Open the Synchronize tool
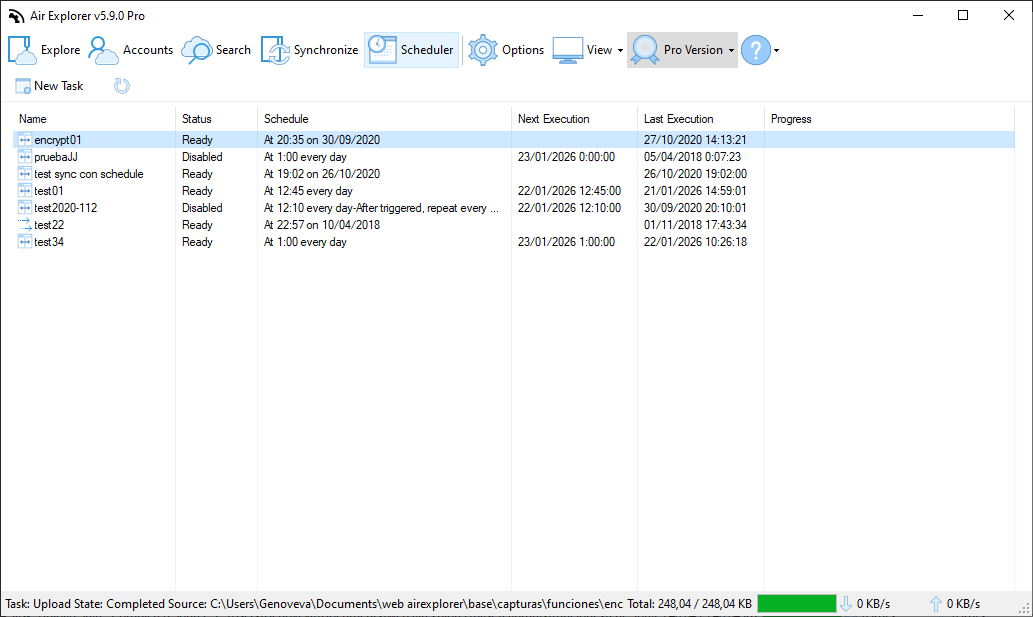Image resolution: width=1033 pixels, height=617 pixels. tap(309, 49)
